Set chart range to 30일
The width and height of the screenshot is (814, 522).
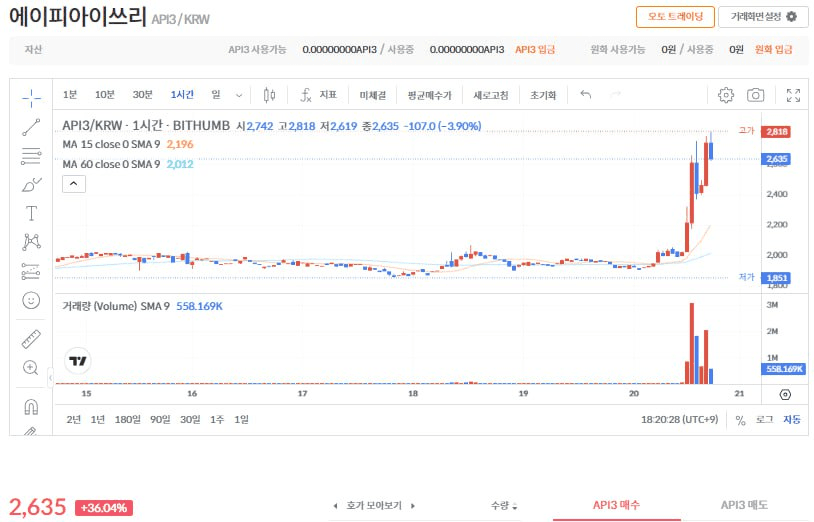tap(190, 419)
